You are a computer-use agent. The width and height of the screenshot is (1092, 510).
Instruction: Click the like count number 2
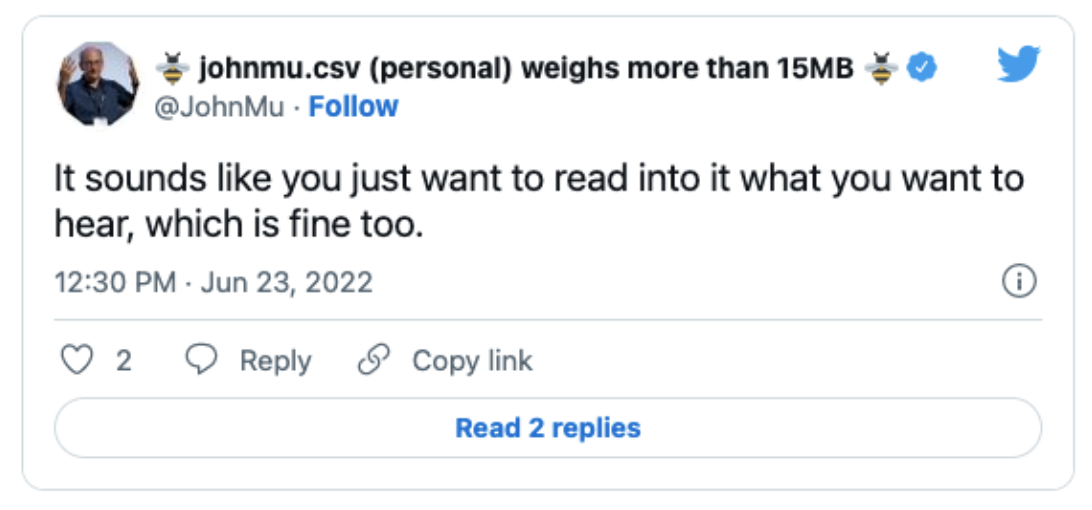click(123, 360)
